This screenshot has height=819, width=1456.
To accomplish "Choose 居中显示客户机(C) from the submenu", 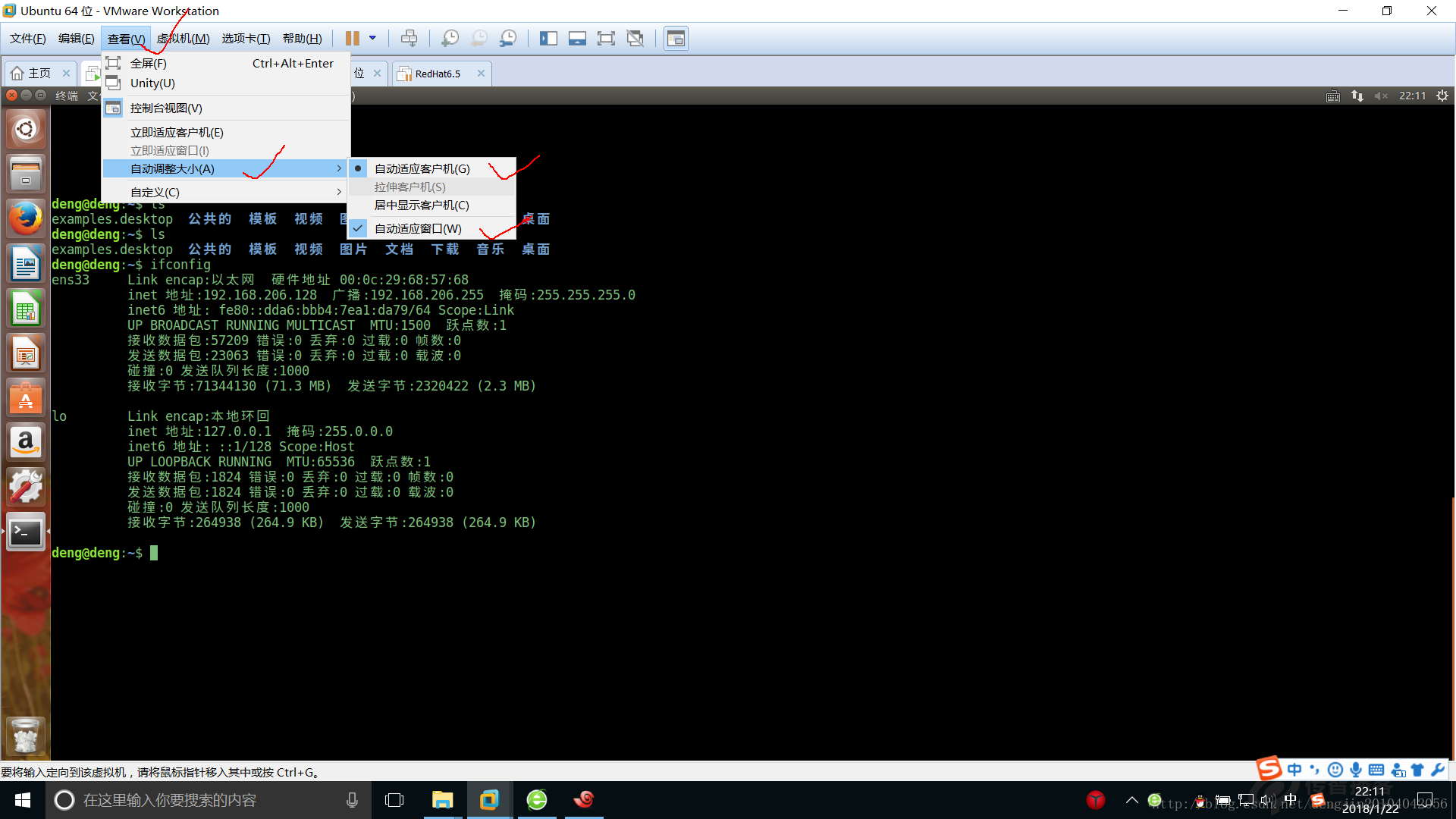I will point(420,205).
